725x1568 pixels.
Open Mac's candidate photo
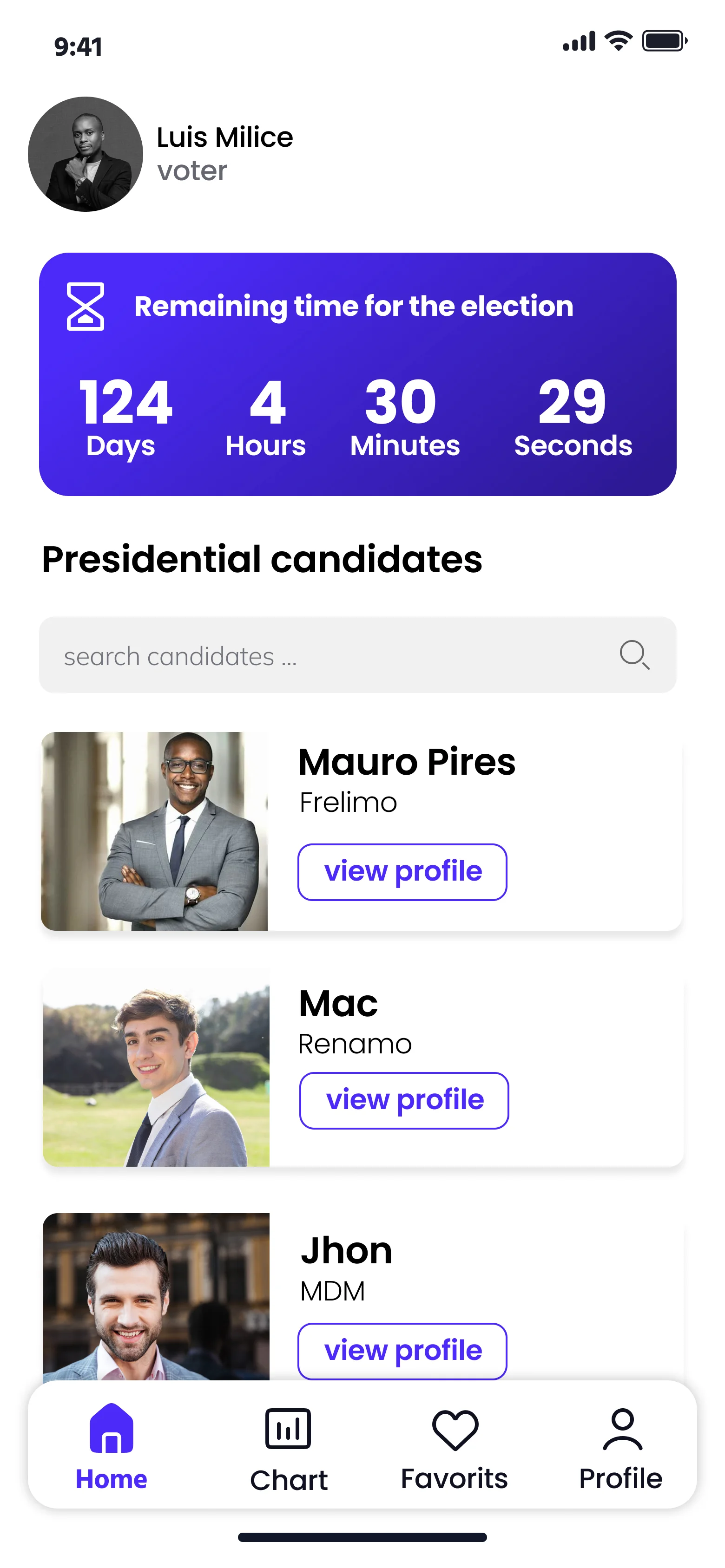[x=156, y=1068]
